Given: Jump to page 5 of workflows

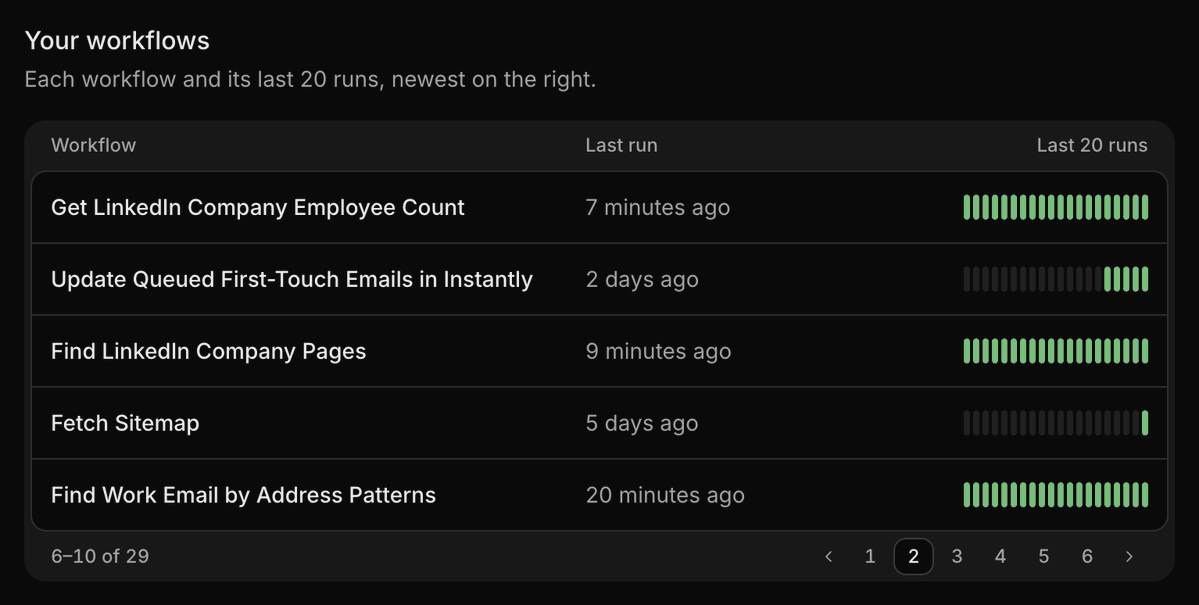Looking at the screenshot, I should (x=1044, y=557).
